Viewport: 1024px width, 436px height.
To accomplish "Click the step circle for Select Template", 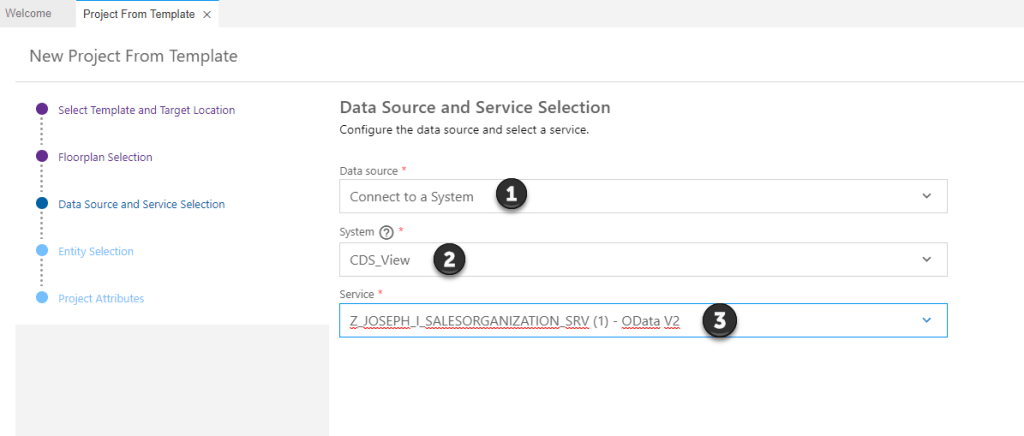I will click(x=41, y=110).
